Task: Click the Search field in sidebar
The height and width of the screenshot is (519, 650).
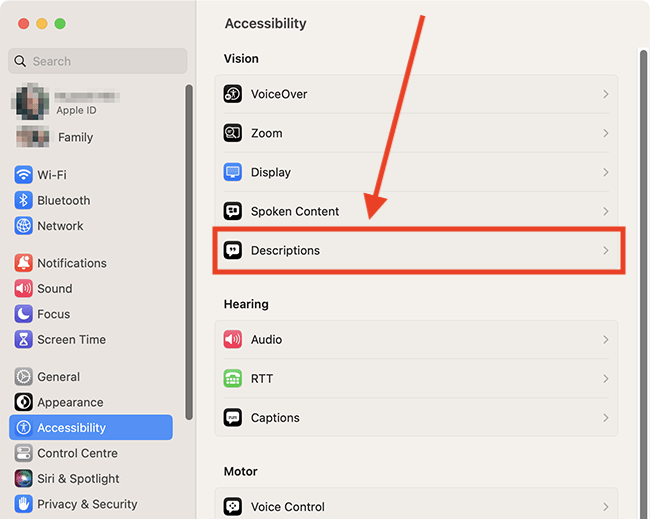Action: coord(98,61)
